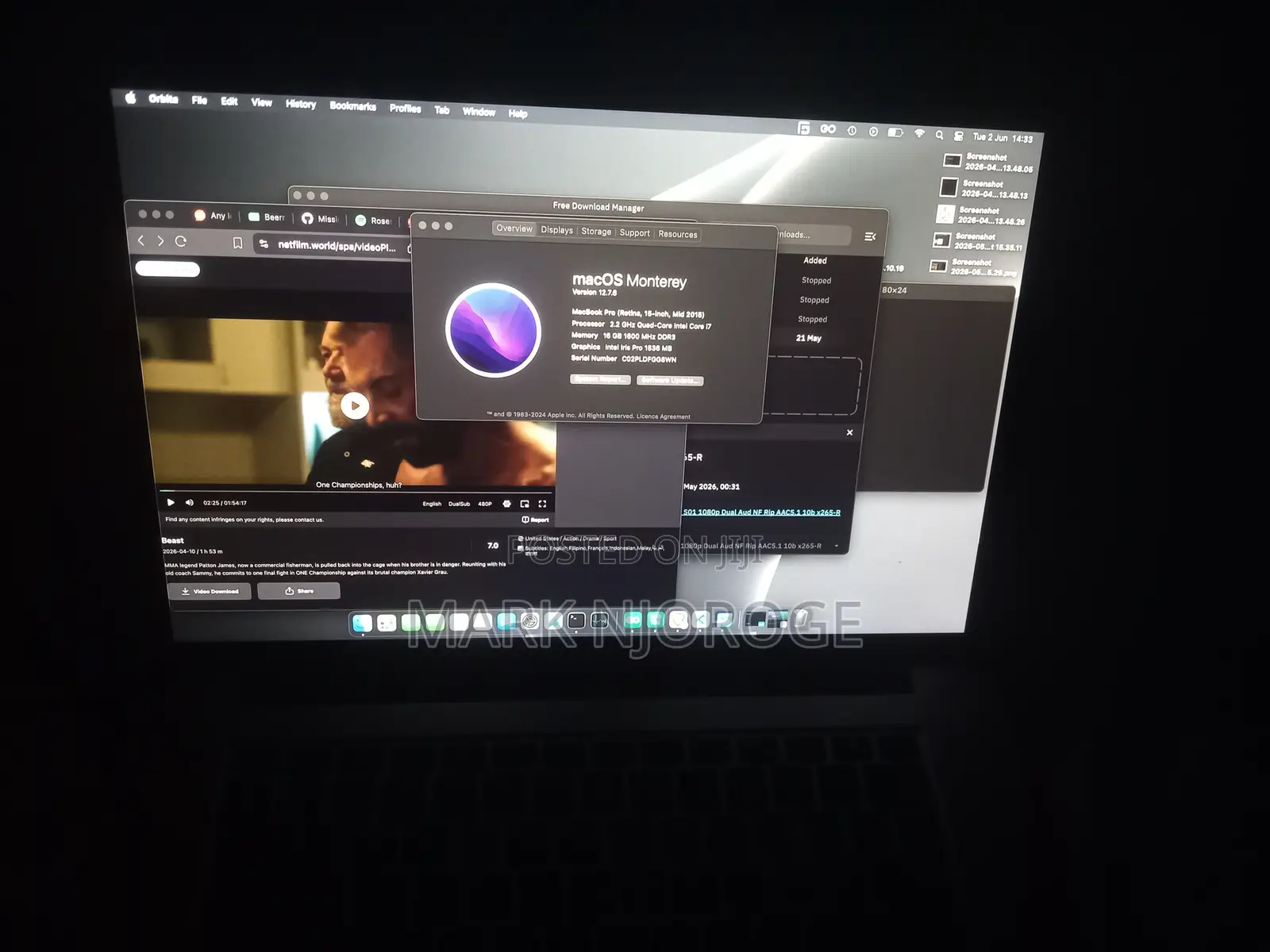Click the System Report button

click(600, 379)
